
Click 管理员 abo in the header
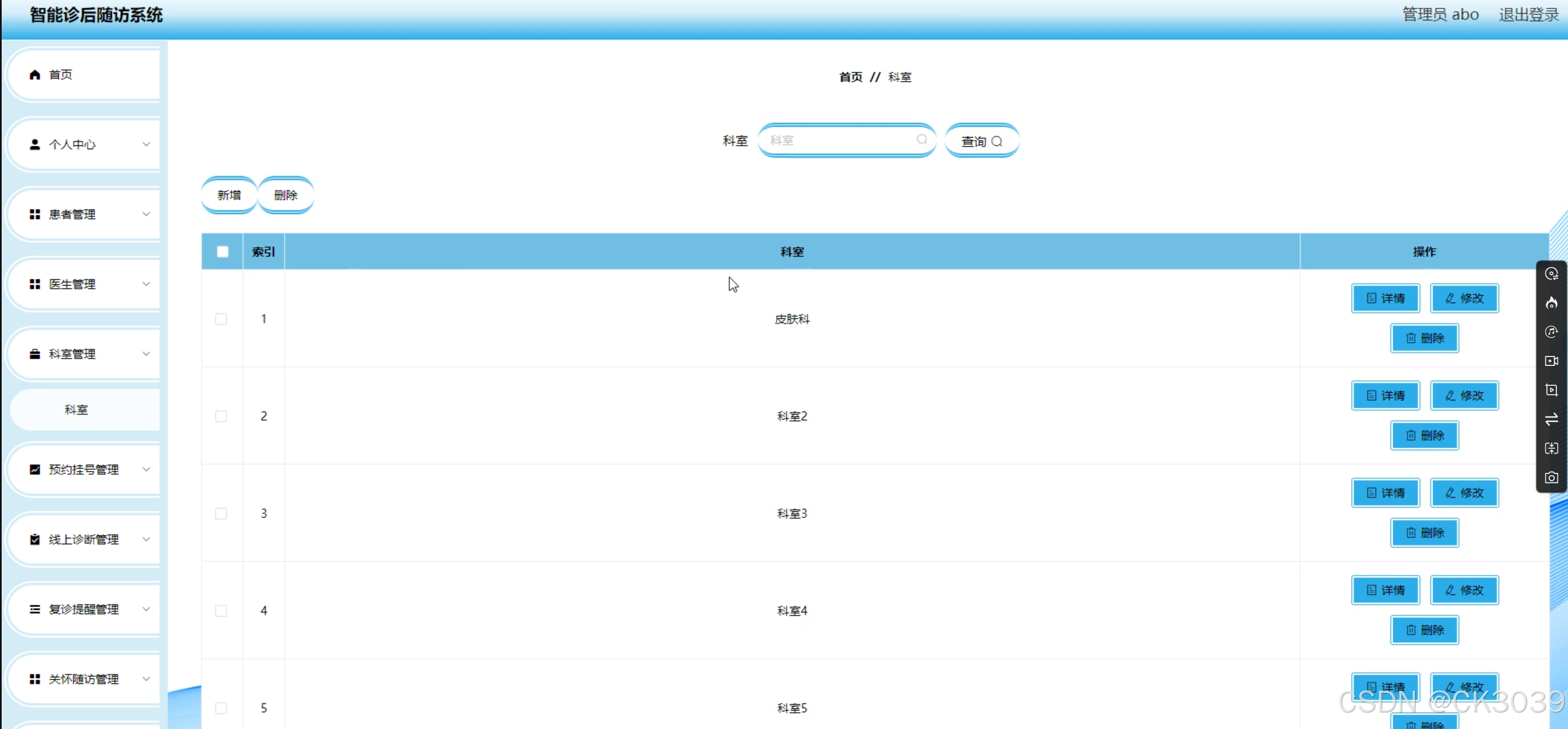click(1440, 14)
